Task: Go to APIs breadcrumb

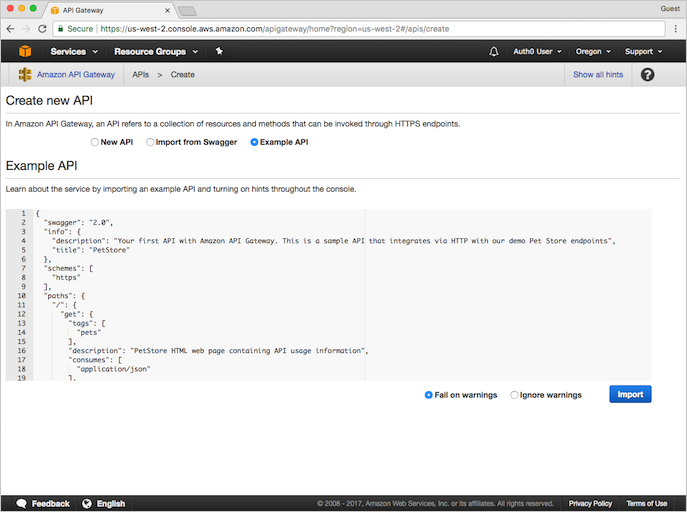Action: pyautogui.click(x=141, y=75)
